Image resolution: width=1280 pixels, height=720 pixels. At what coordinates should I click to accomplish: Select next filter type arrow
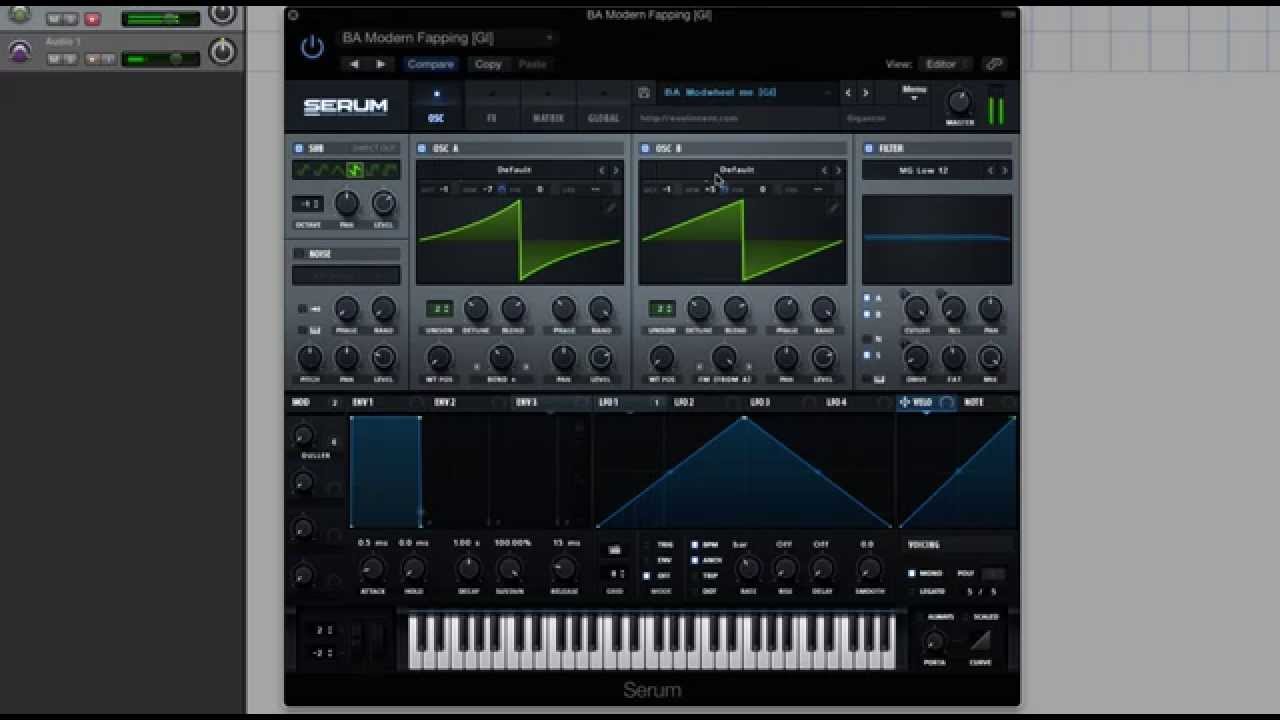click(x=1004, y=170)
